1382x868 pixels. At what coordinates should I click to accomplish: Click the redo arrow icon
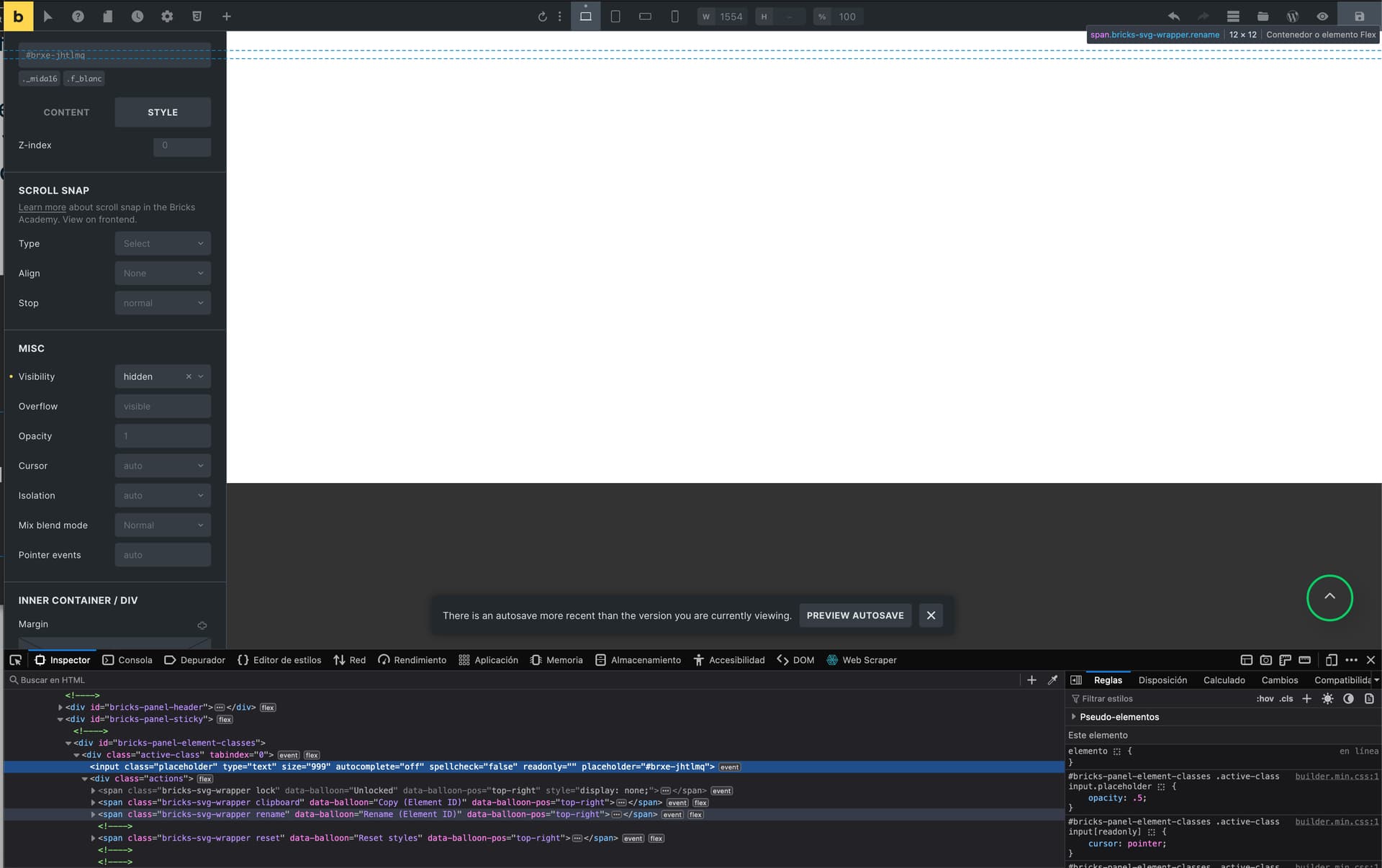click(x=1203, y=17)
